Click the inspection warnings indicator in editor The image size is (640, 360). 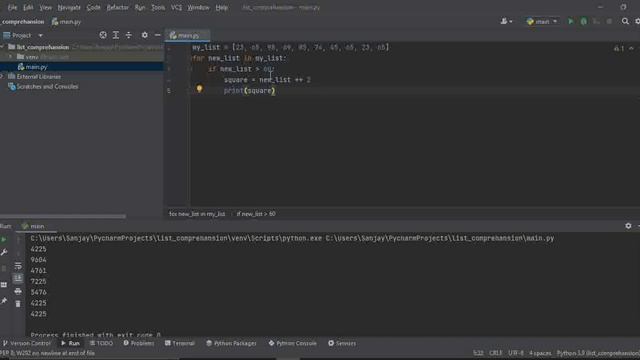pos(619,48)
